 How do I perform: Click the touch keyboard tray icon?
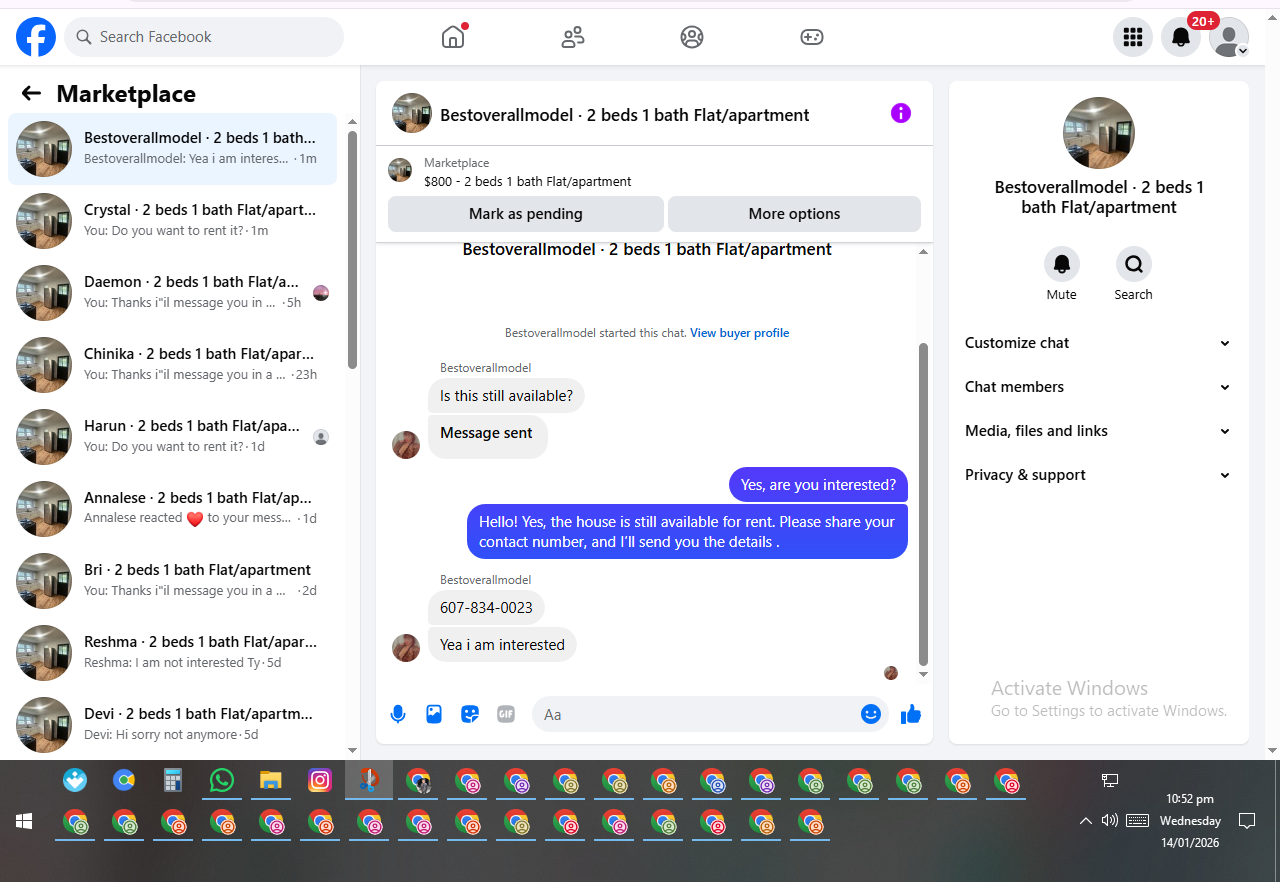click(1137, 821)
